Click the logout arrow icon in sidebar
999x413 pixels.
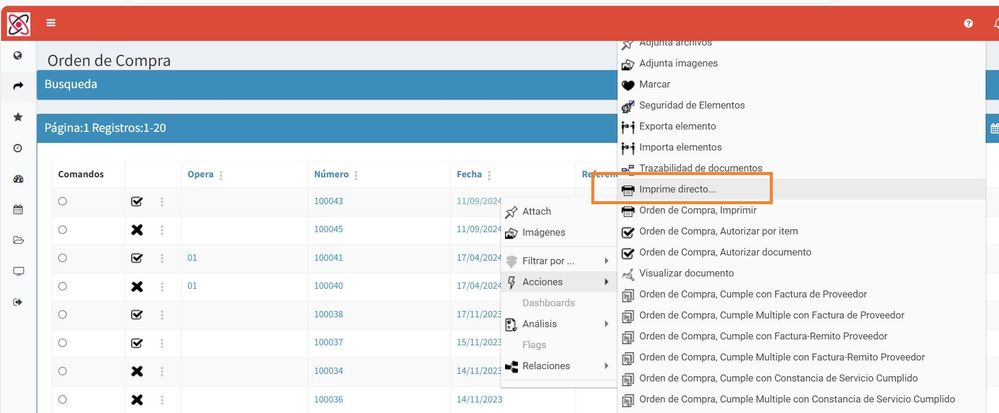tap(18, 302)
